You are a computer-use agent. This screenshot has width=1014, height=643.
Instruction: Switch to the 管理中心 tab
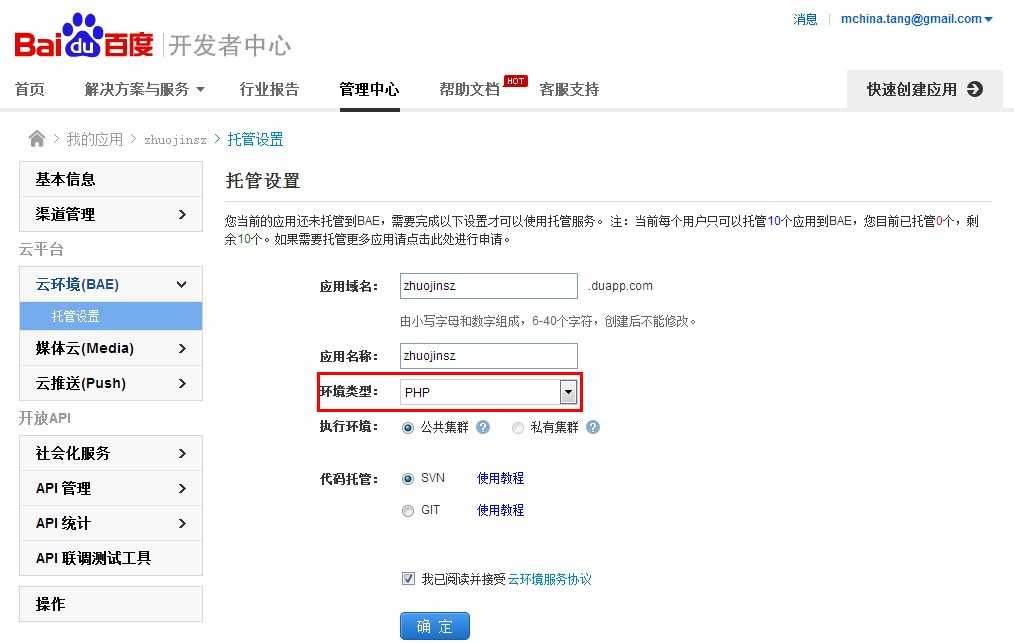tap(369, 88)
